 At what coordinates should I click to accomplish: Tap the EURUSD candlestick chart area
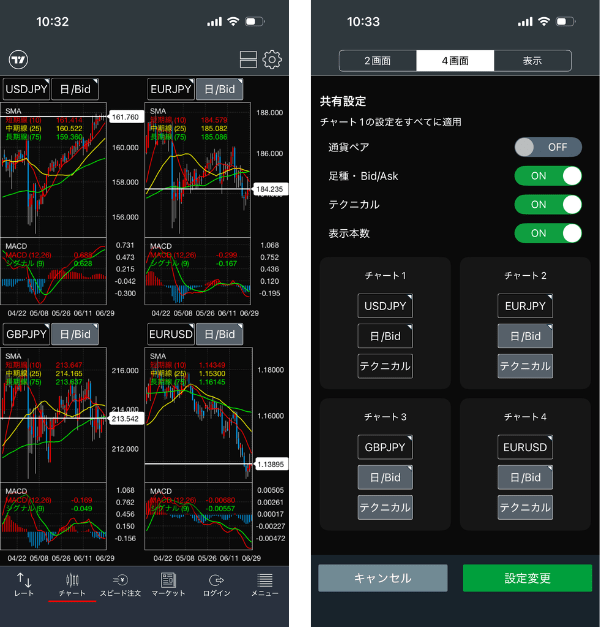pyautogui.click(x=198, y=415)
